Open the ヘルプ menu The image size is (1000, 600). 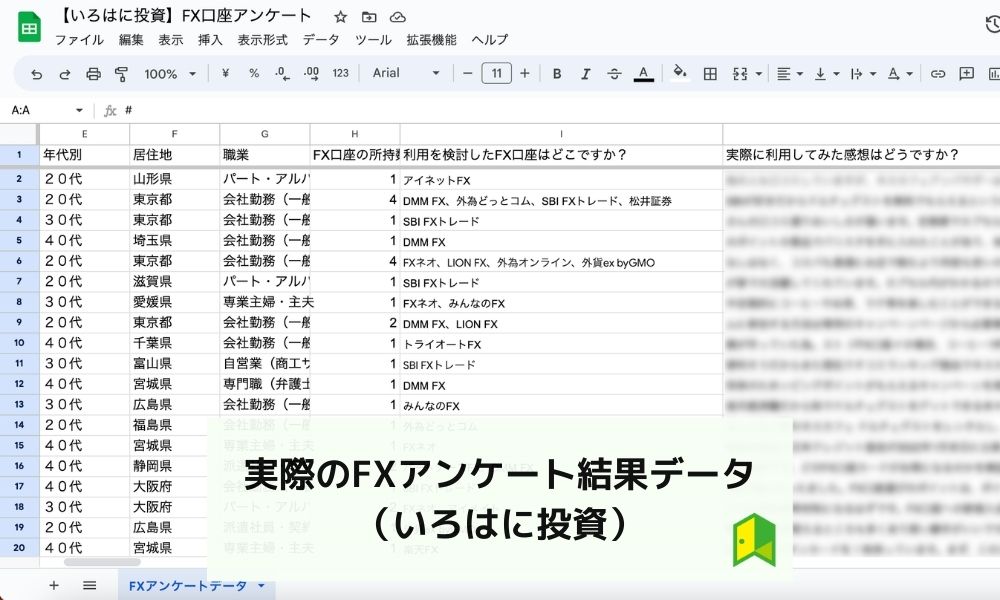click(x=489, y=40)
